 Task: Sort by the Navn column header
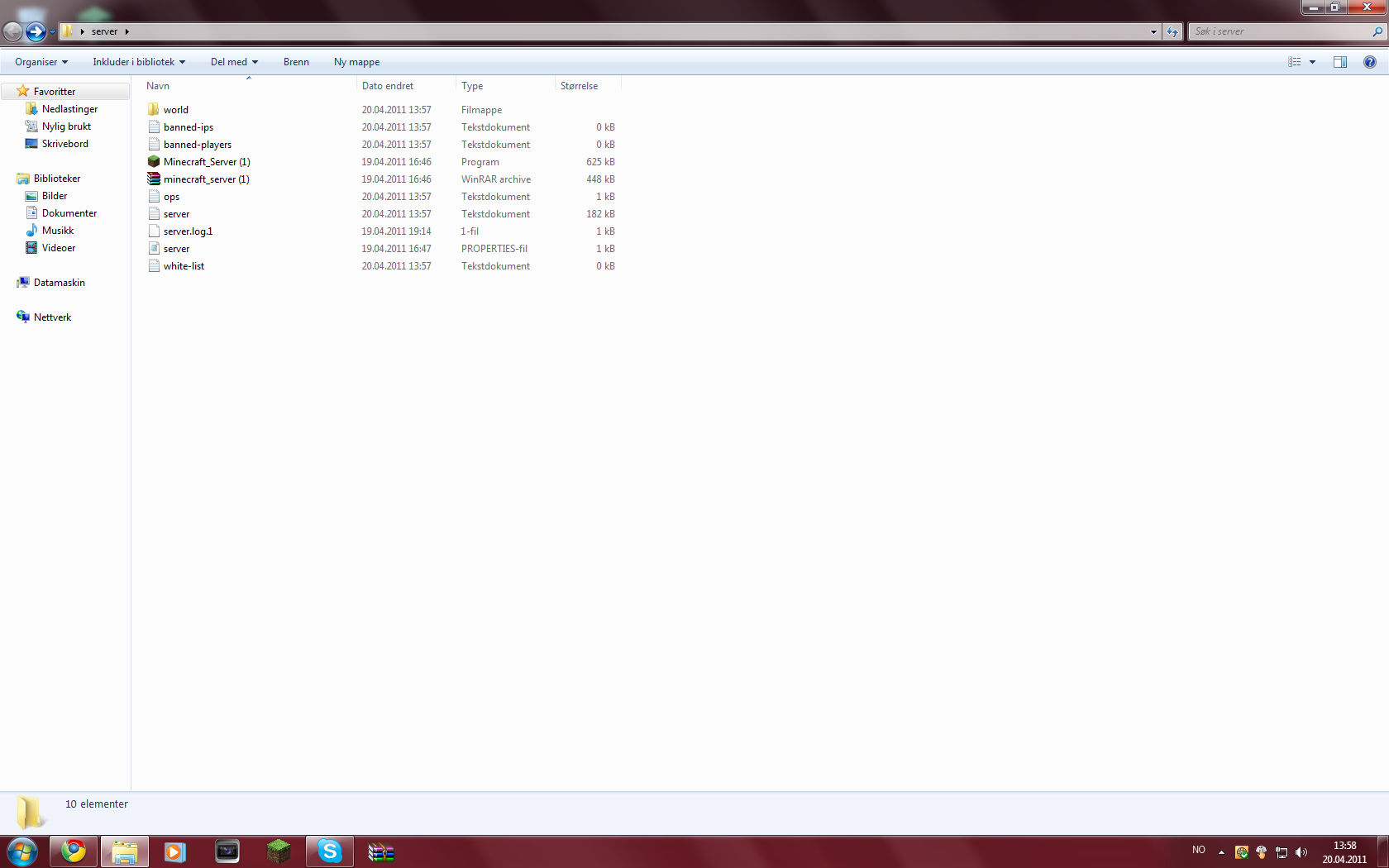tap(248, 86)
